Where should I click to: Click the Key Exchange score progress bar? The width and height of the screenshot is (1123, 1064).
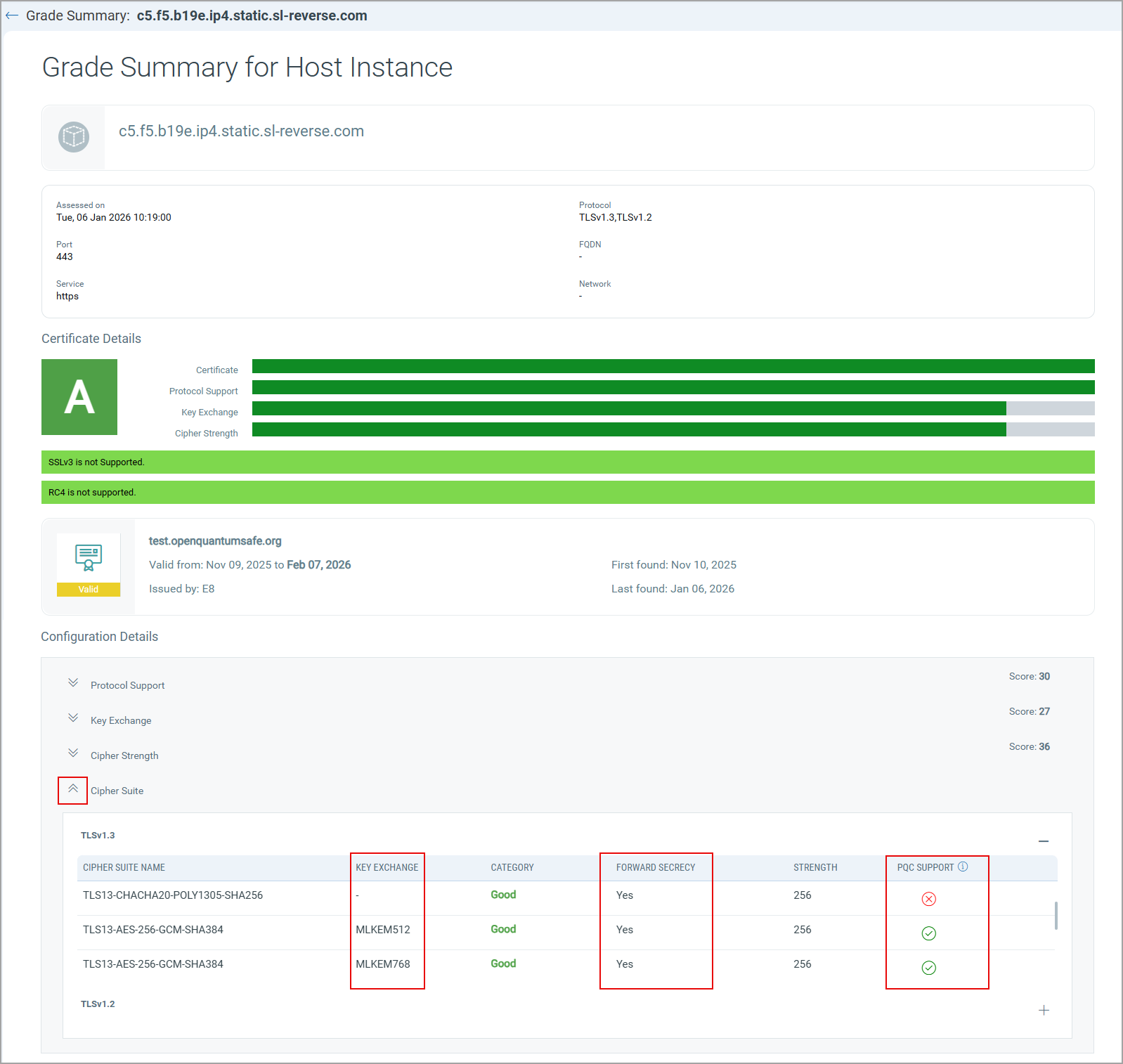click(x=673, y=408)
